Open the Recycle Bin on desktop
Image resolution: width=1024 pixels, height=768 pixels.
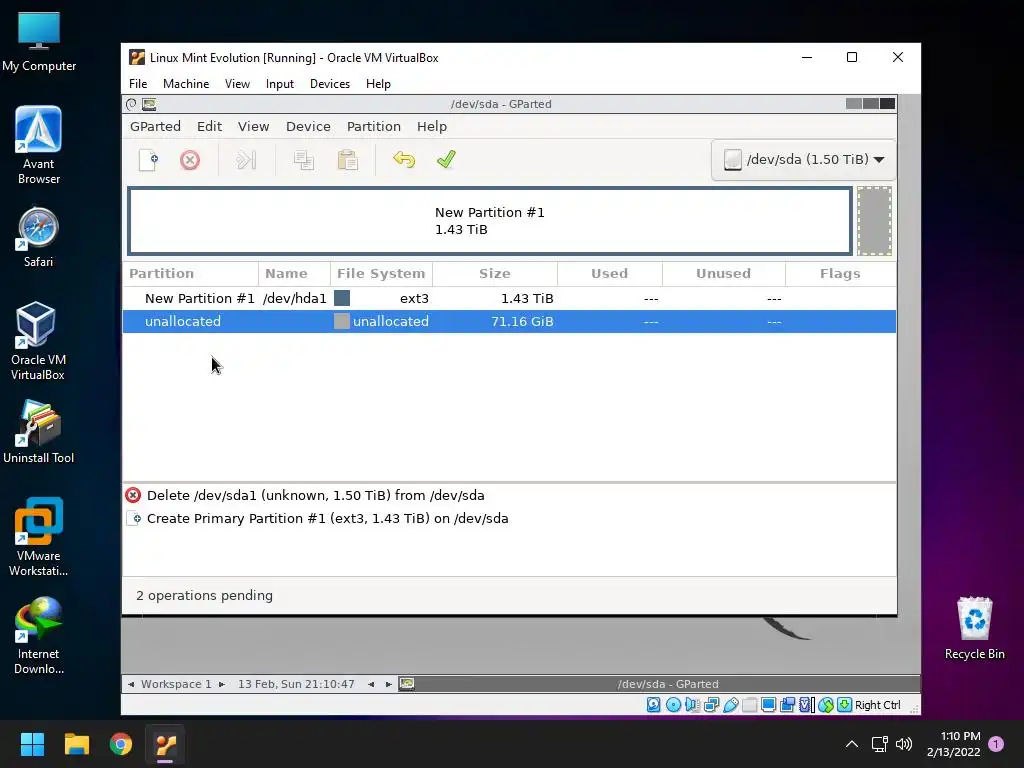tap(974, 628)
